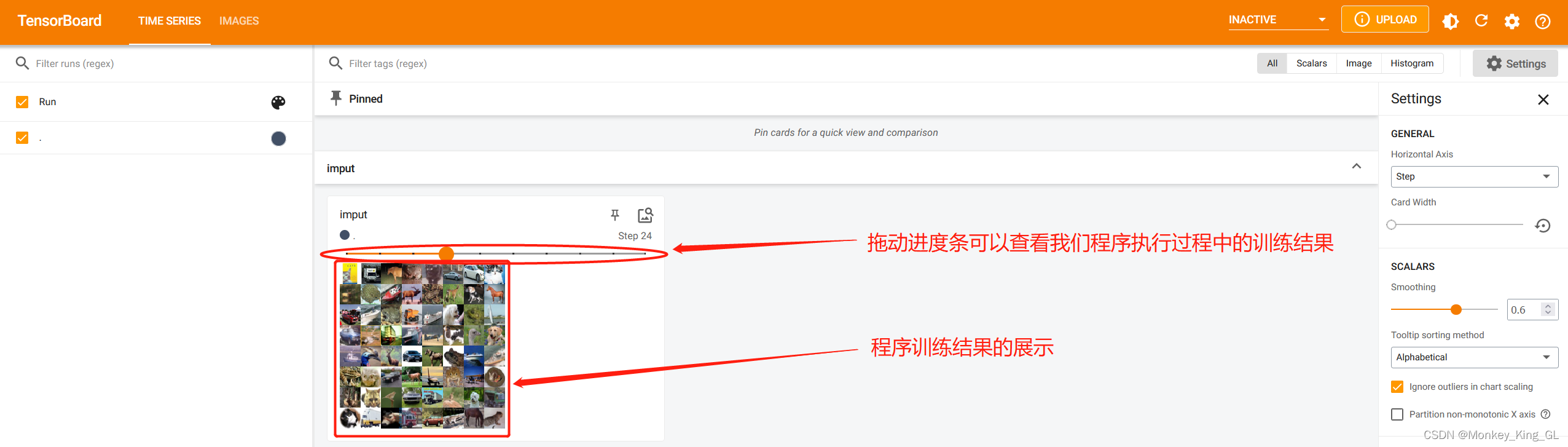Pin the imput image card
The image size is (1568, 447).
coord(615,215)
